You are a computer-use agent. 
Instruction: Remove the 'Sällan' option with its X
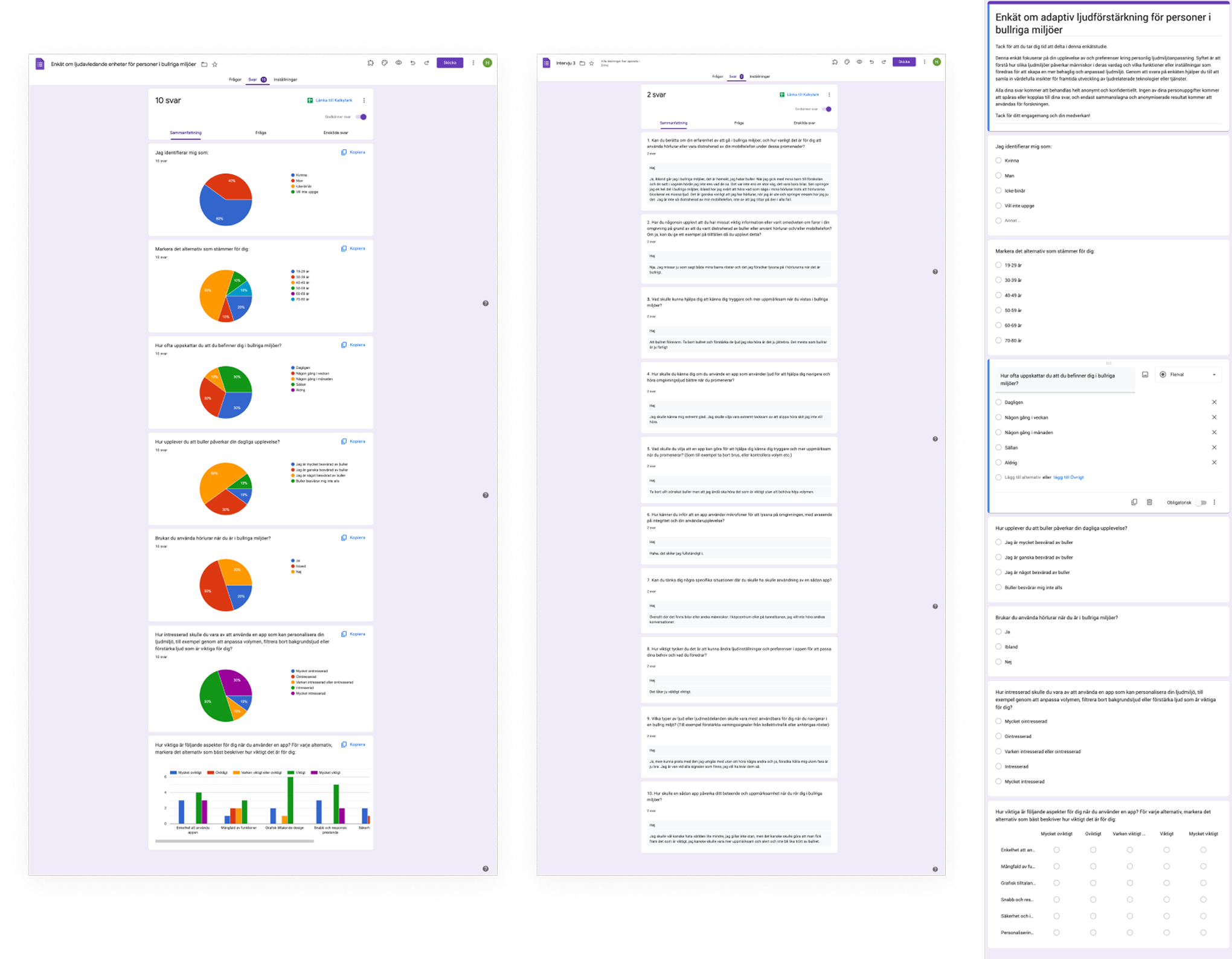click(1214, 447)
